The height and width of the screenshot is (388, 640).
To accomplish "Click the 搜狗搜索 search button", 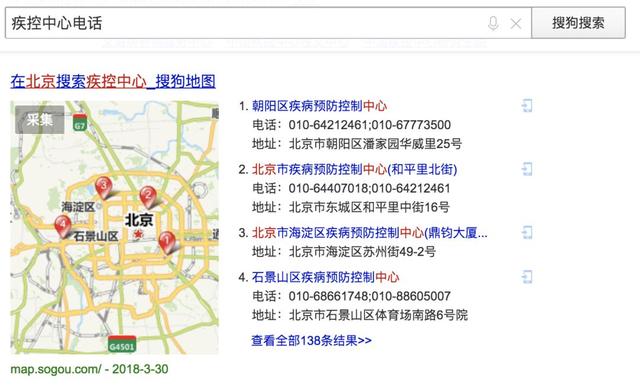I will 578,23.
